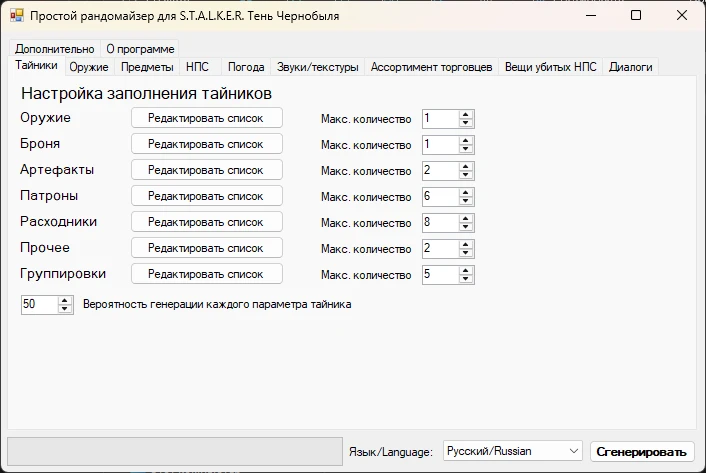
Task: Select the Тайники tab
Action: pos(36,65)
